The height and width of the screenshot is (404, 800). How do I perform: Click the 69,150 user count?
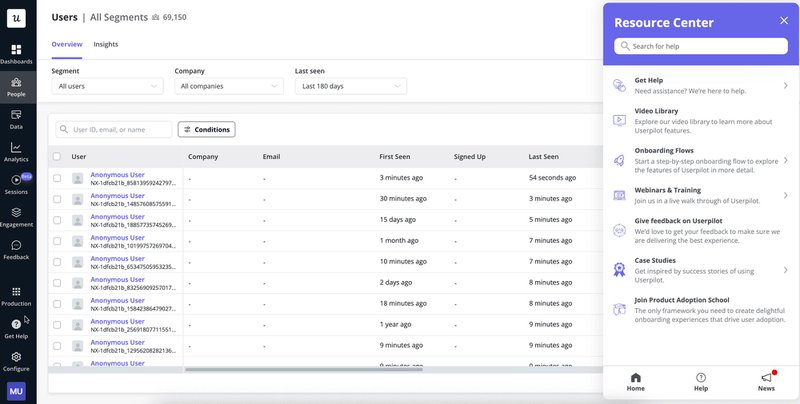[x=174, y=17]
